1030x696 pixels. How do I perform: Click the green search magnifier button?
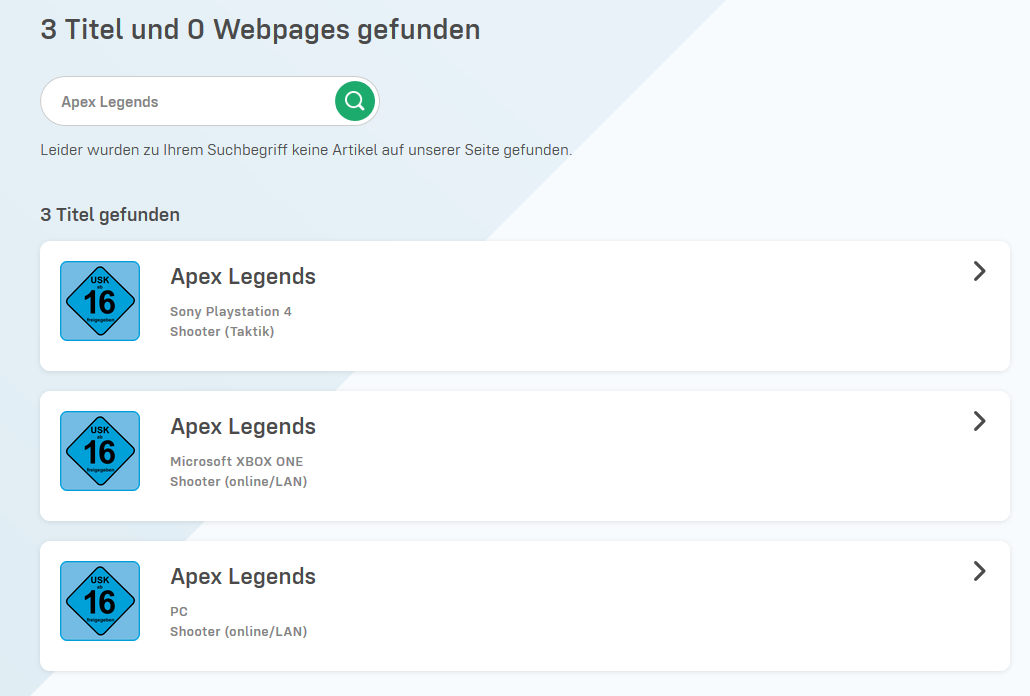355,101
